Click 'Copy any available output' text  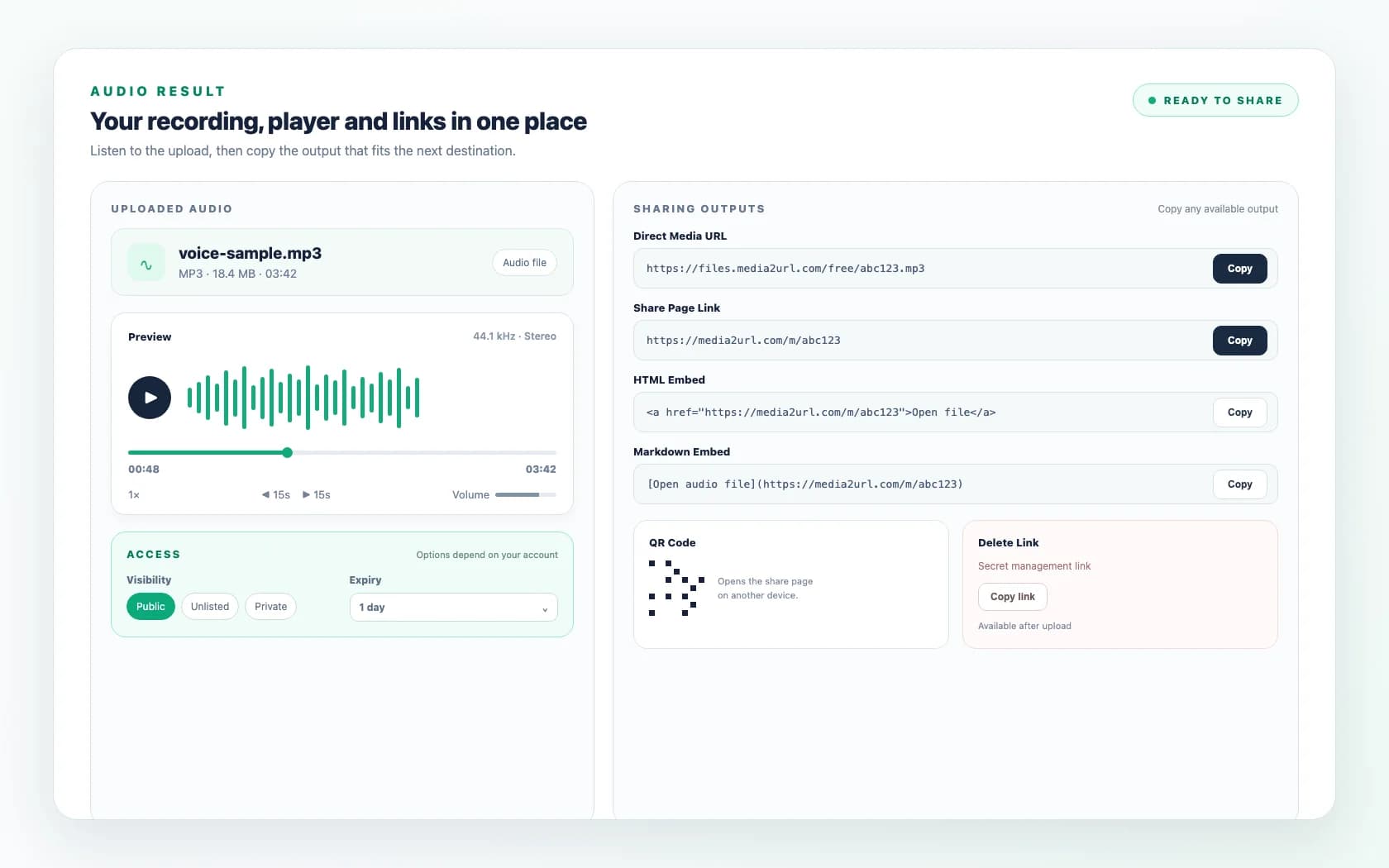(1218, 209)
